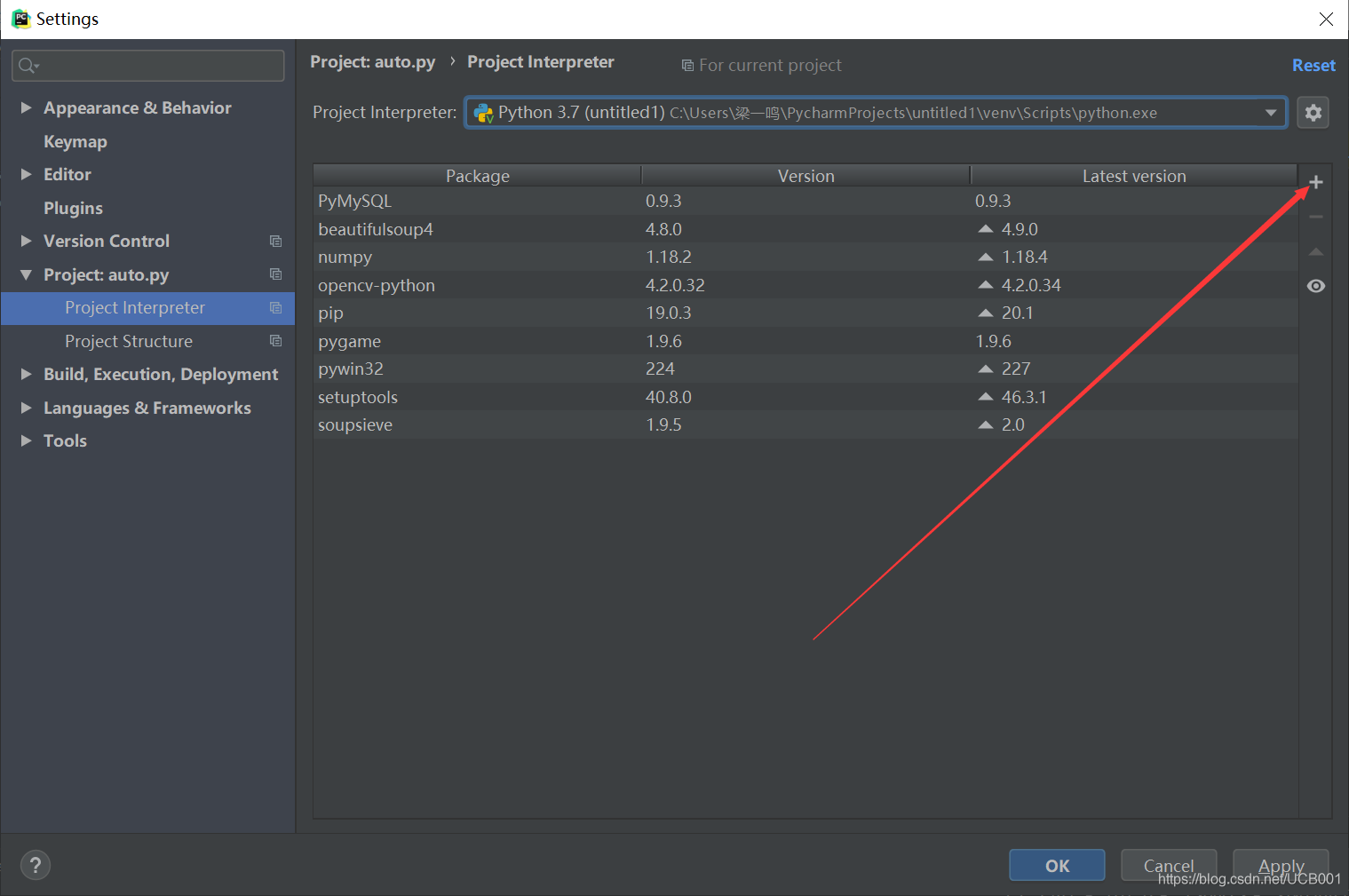Select the setuptools package row
The width and height of the screenshot is (1349, 896).
pyautogui.click(x=805, y=397)
